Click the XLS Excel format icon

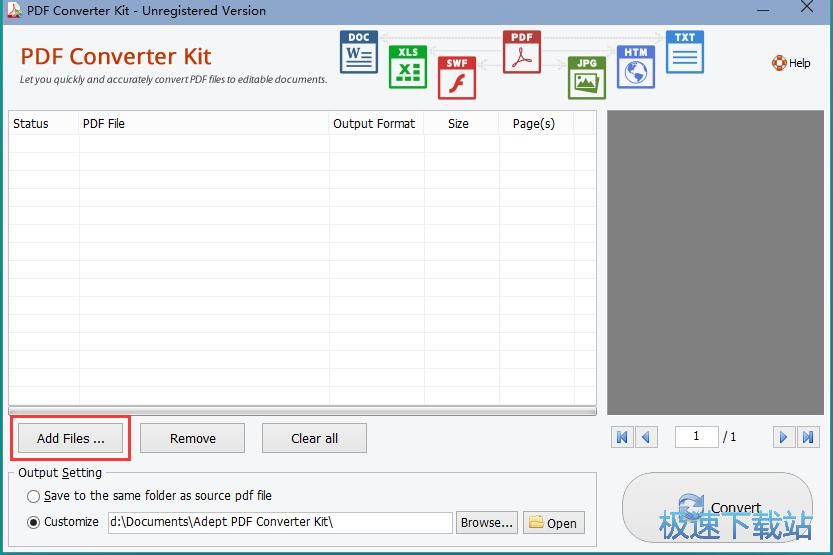(x=407, y=67)
